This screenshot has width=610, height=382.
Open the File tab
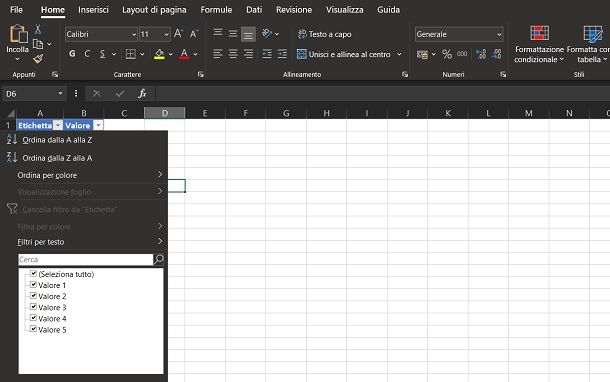[x=16, y=10]
